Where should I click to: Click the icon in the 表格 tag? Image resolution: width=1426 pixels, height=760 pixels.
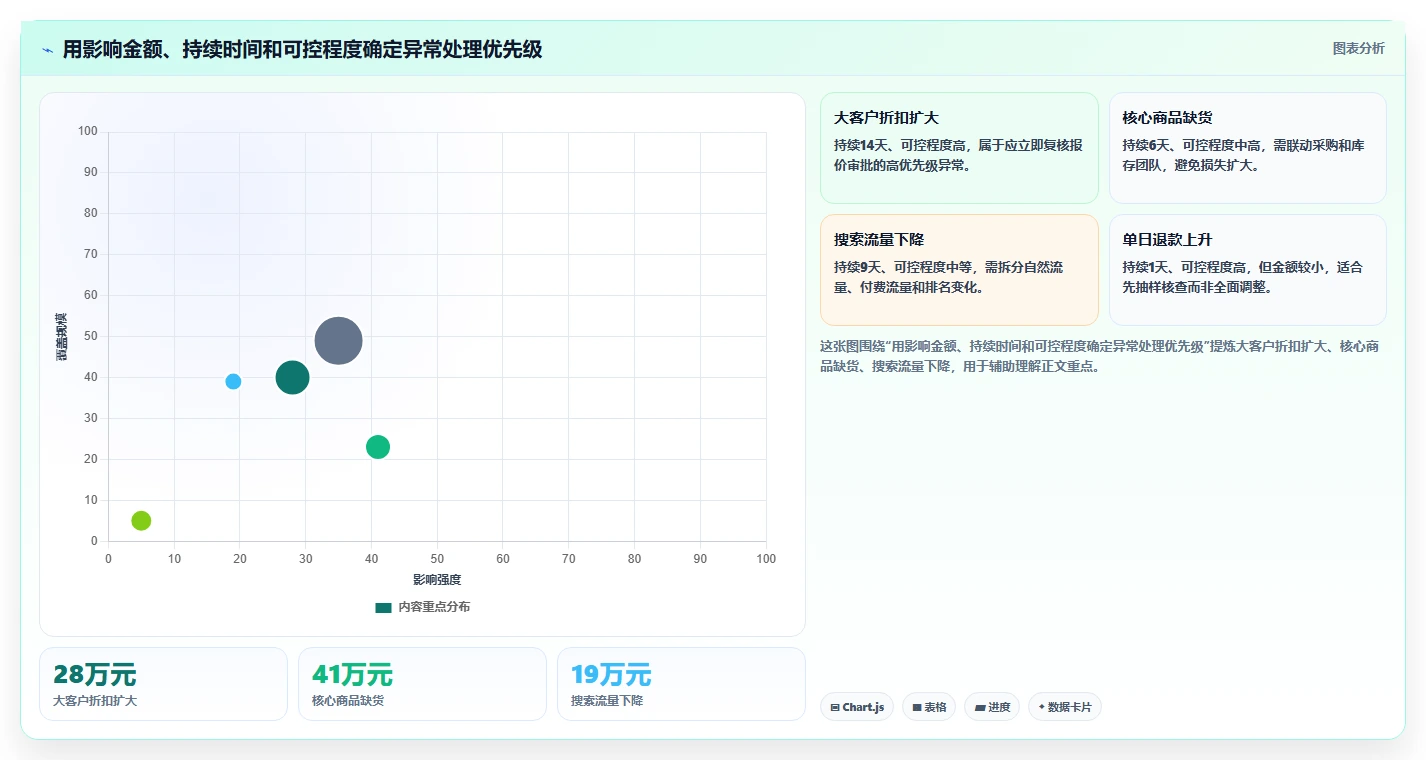coord(917,707)
